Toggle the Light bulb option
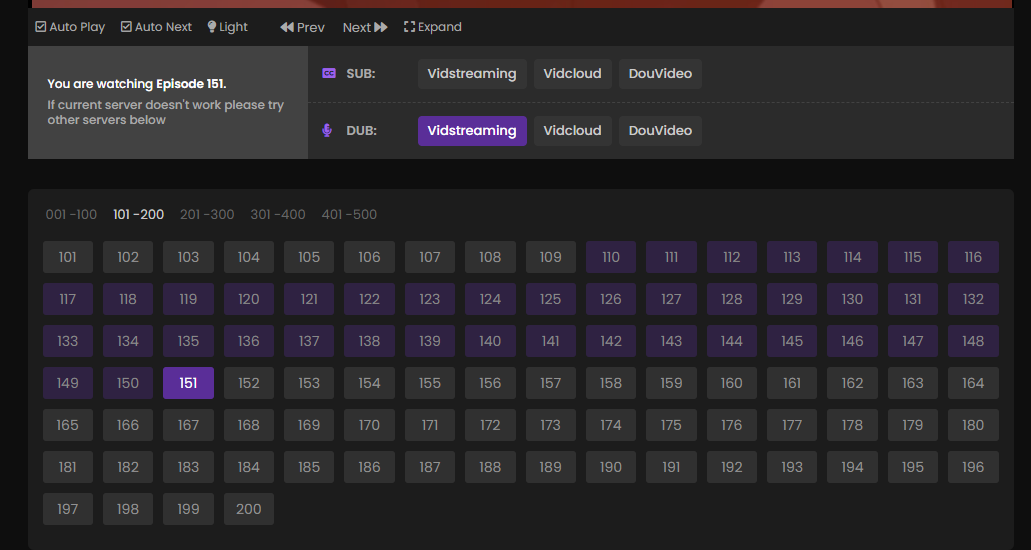Image resolution: width=1031 pixels, height=550 pixels. (228, 27)
